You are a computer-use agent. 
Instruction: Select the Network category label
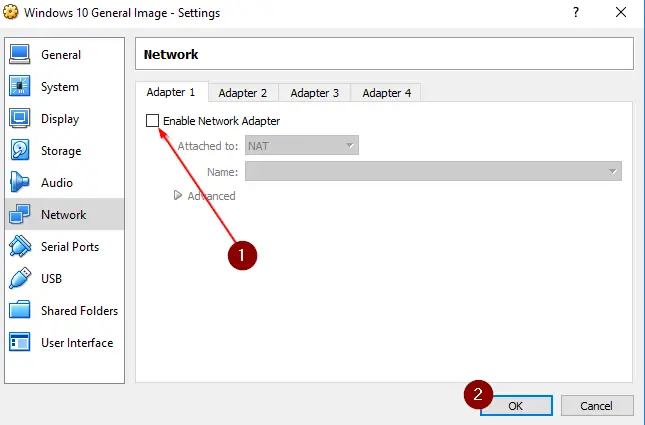coord(63,215)
